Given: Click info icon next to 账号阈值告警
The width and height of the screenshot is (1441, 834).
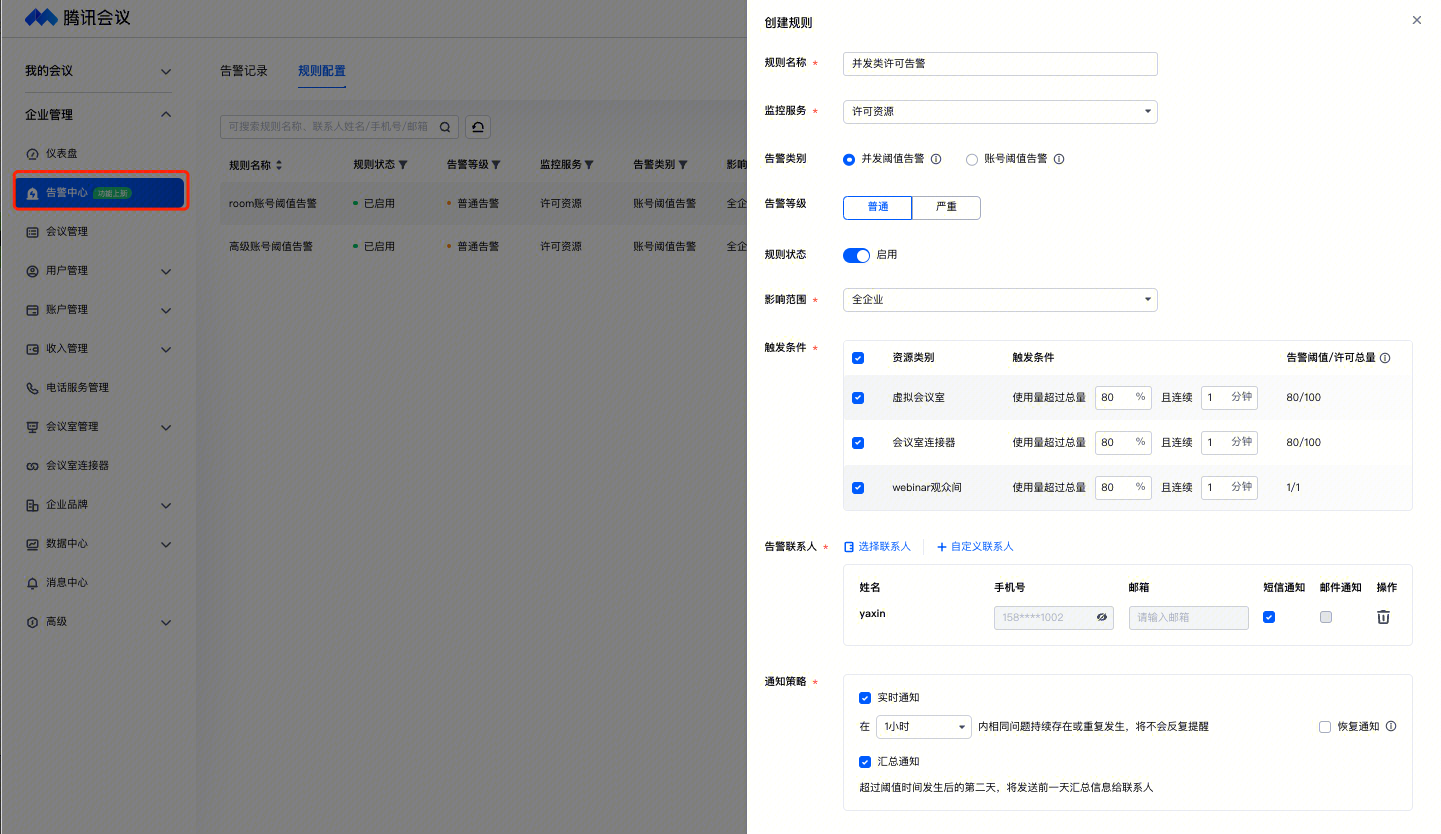Looking at the screenshot, I should tap(1059, 159).
